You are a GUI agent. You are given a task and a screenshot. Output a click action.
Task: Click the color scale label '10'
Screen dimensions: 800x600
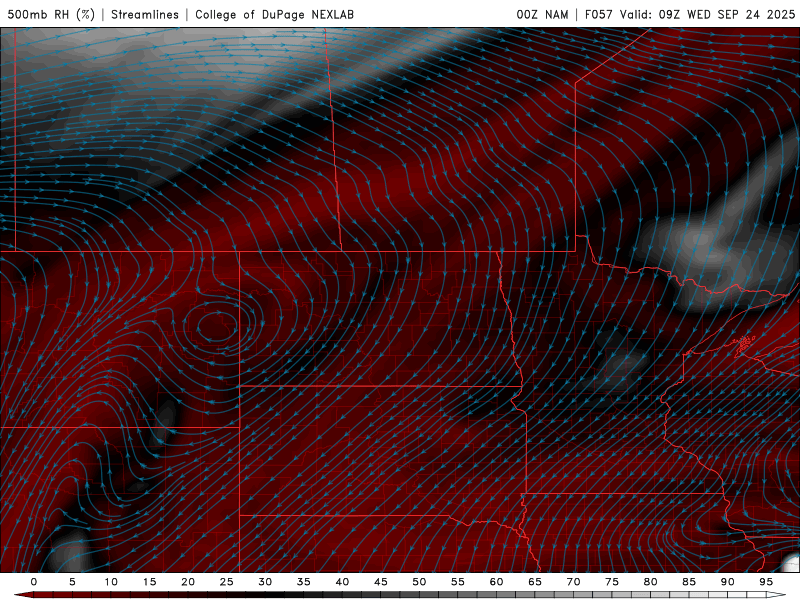pyautogui.click(x=111, y=582)
